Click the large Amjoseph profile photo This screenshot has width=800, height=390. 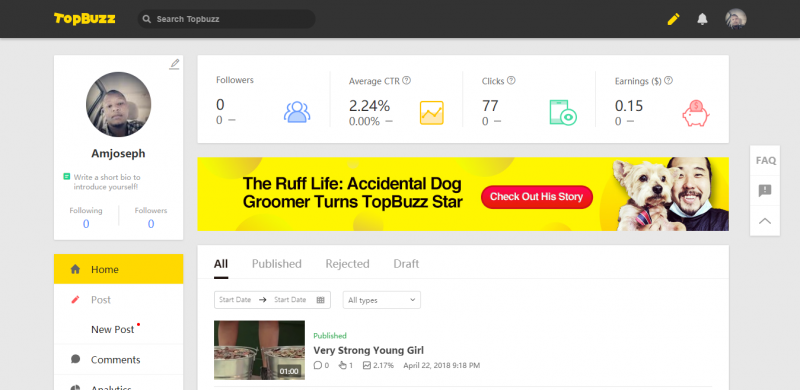(x=118, y=104)
